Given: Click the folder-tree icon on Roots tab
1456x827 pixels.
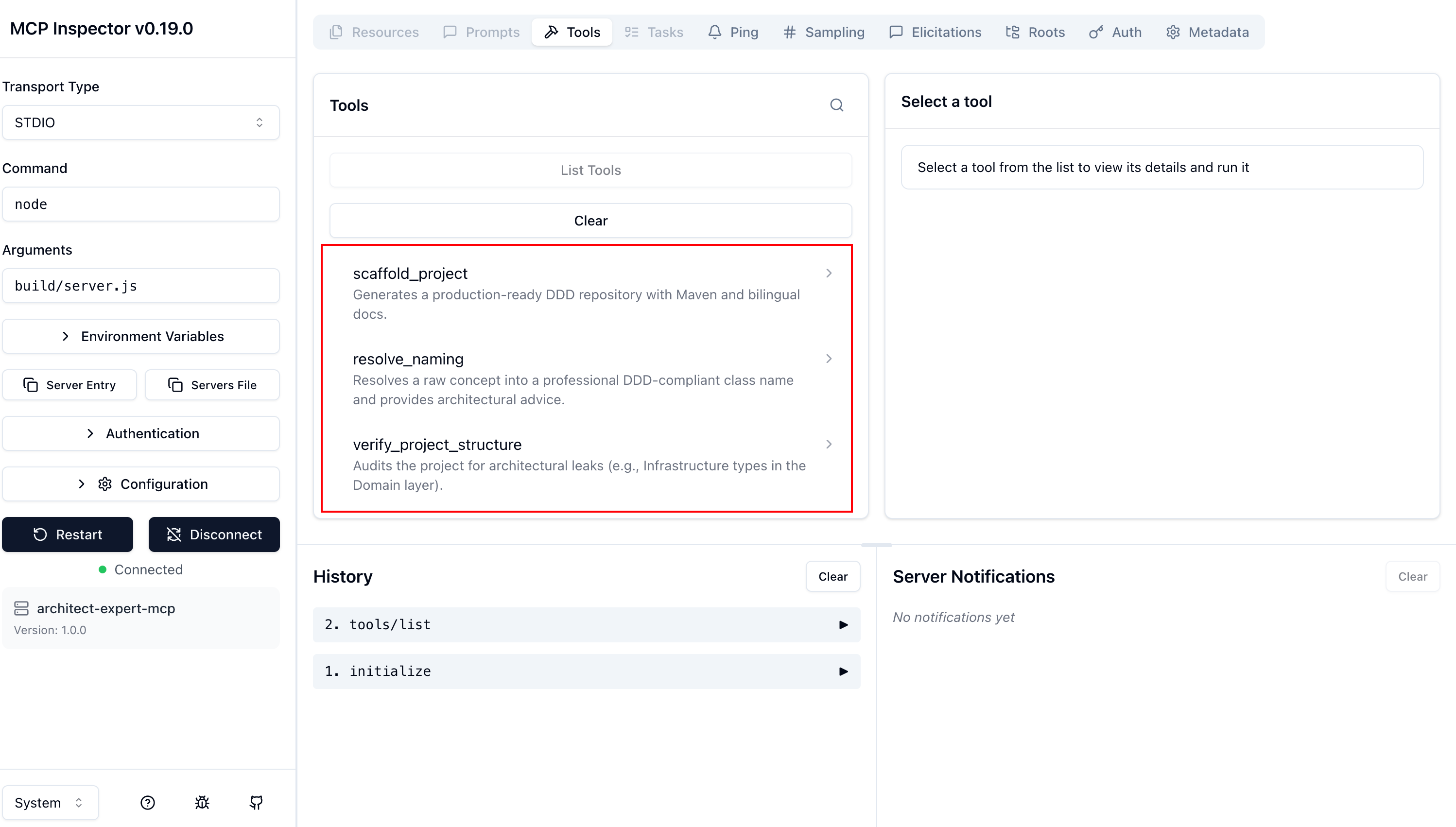Looking at the screenshot, I should [x=1013, y=33].
